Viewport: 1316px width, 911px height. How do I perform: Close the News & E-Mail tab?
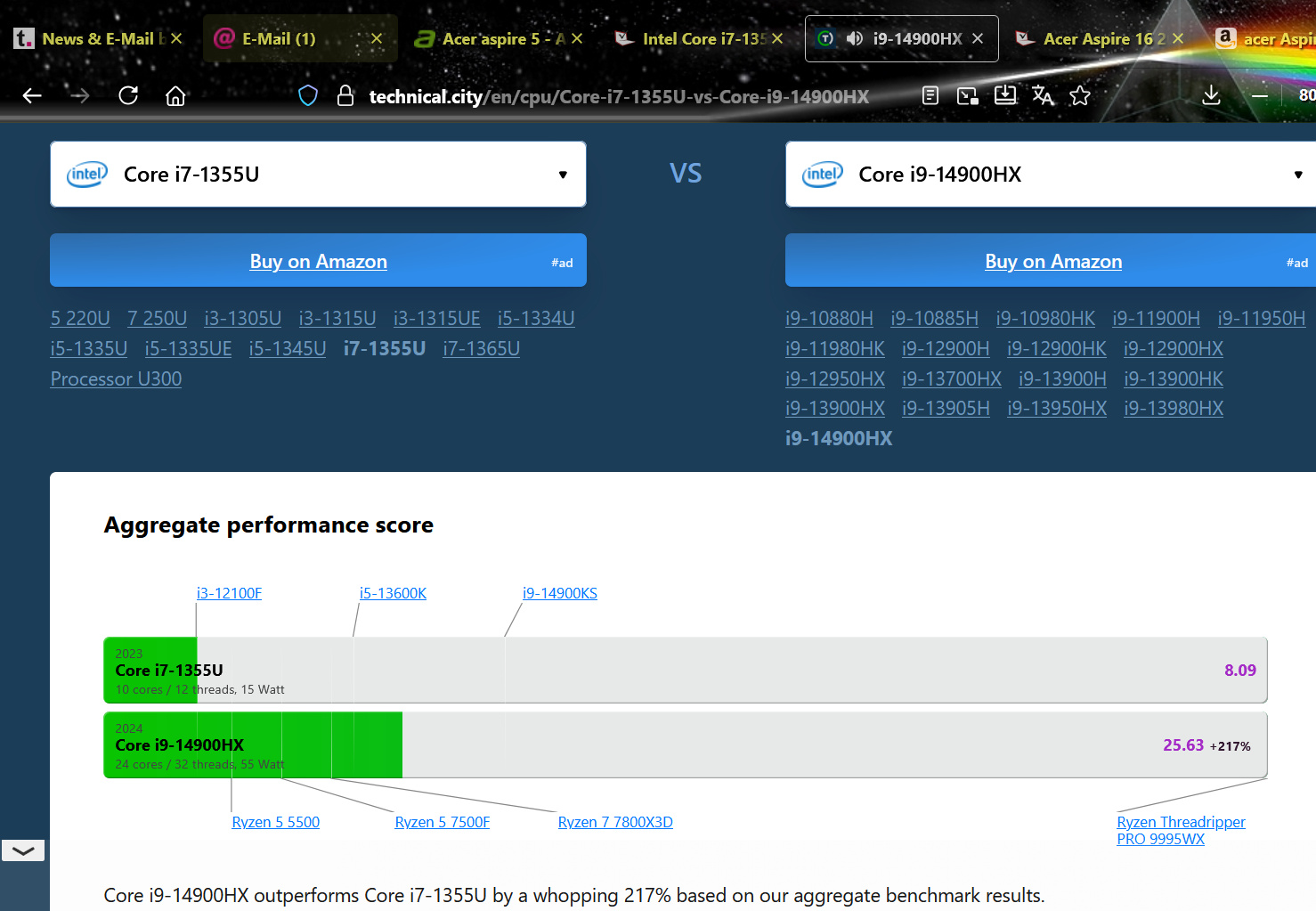pyautogui.click(x=176, y=38)
